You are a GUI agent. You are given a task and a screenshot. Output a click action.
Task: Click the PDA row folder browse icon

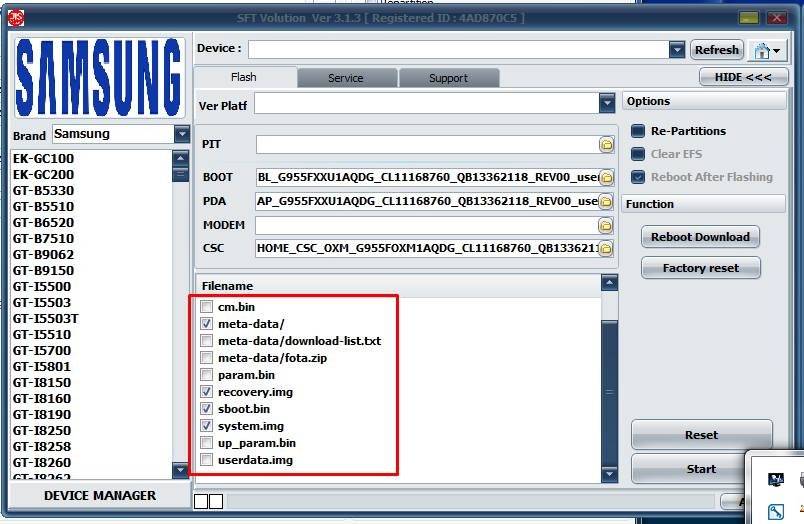(606, 201)
